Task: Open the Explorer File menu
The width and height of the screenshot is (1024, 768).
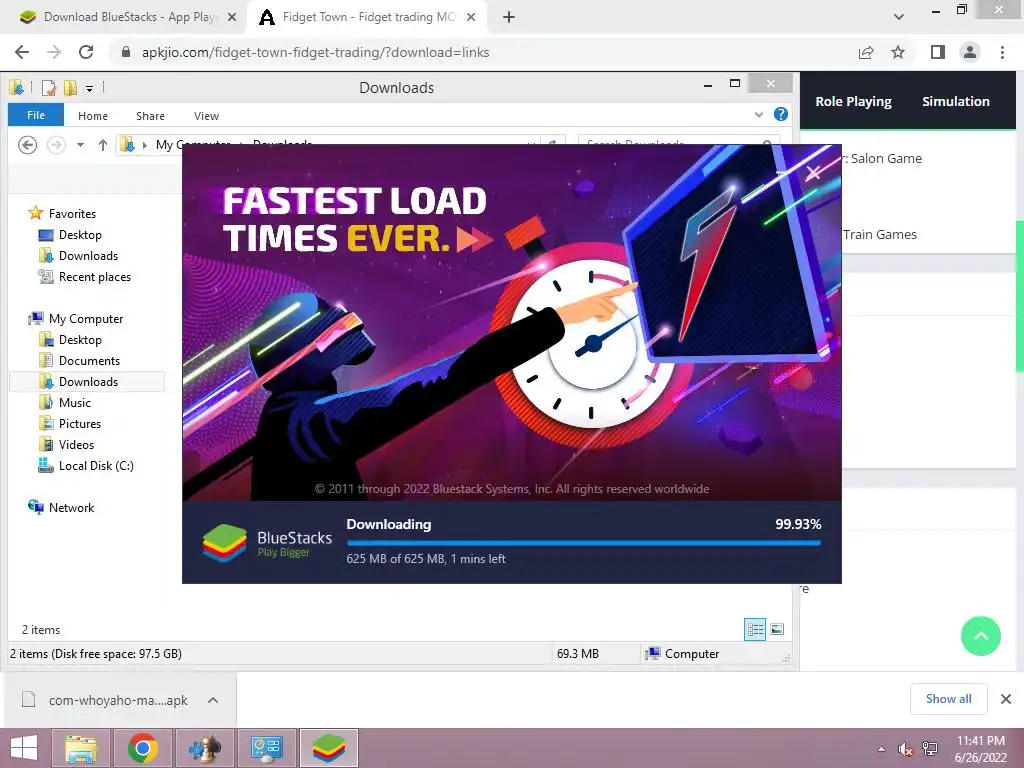Action: 36,115
